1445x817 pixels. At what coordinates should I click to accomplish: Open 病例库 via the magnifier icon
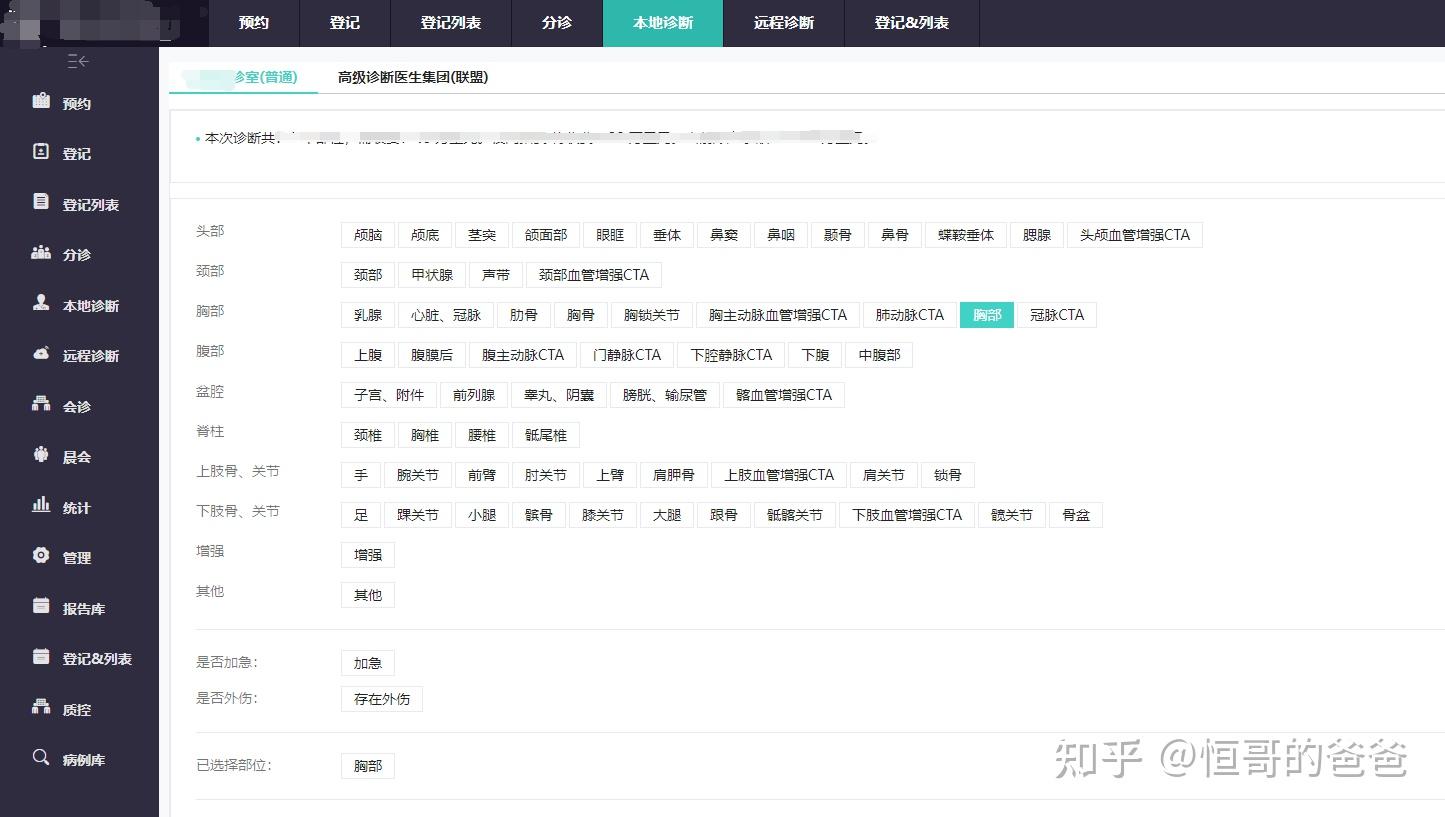click(41, 757)
